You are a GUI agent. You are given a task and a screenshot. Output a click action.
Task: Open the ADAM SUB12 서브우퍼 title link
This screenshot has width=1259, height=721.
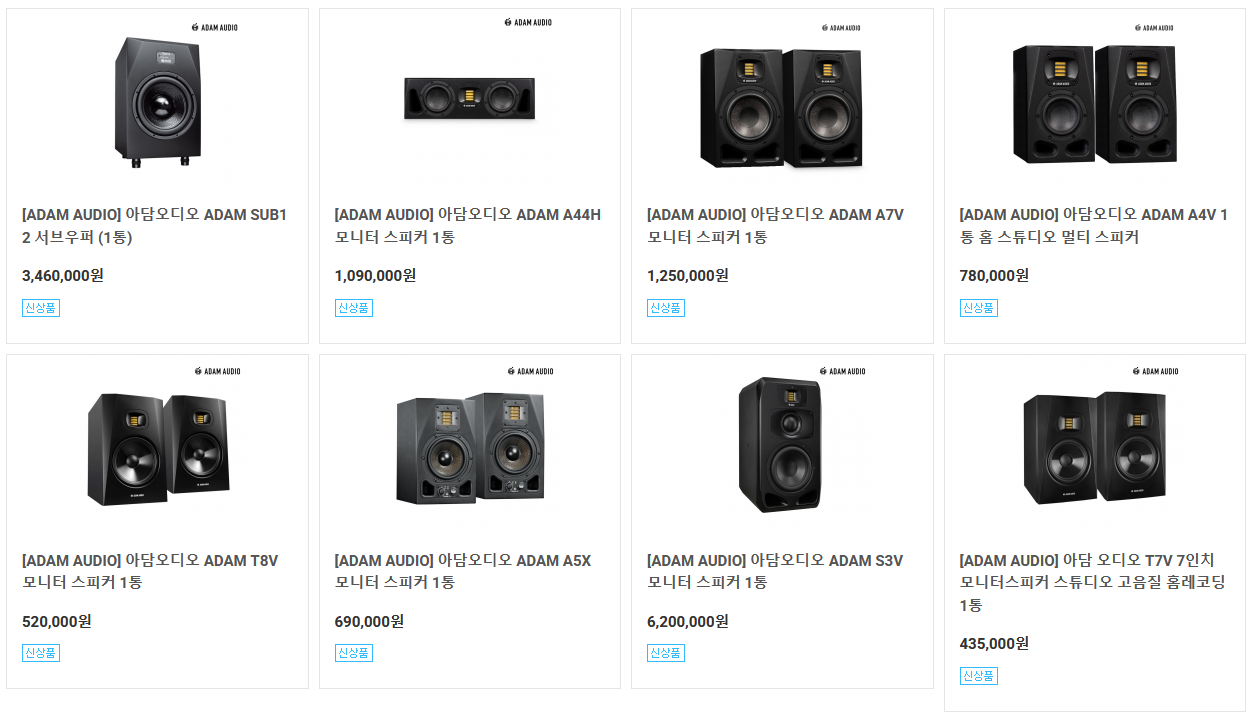(155, 226)
